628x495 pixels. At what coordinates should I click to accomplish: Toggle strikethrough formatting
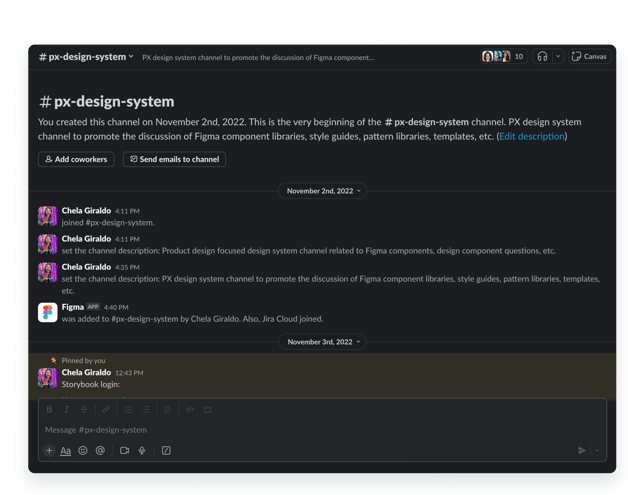(x=84, y=409)
